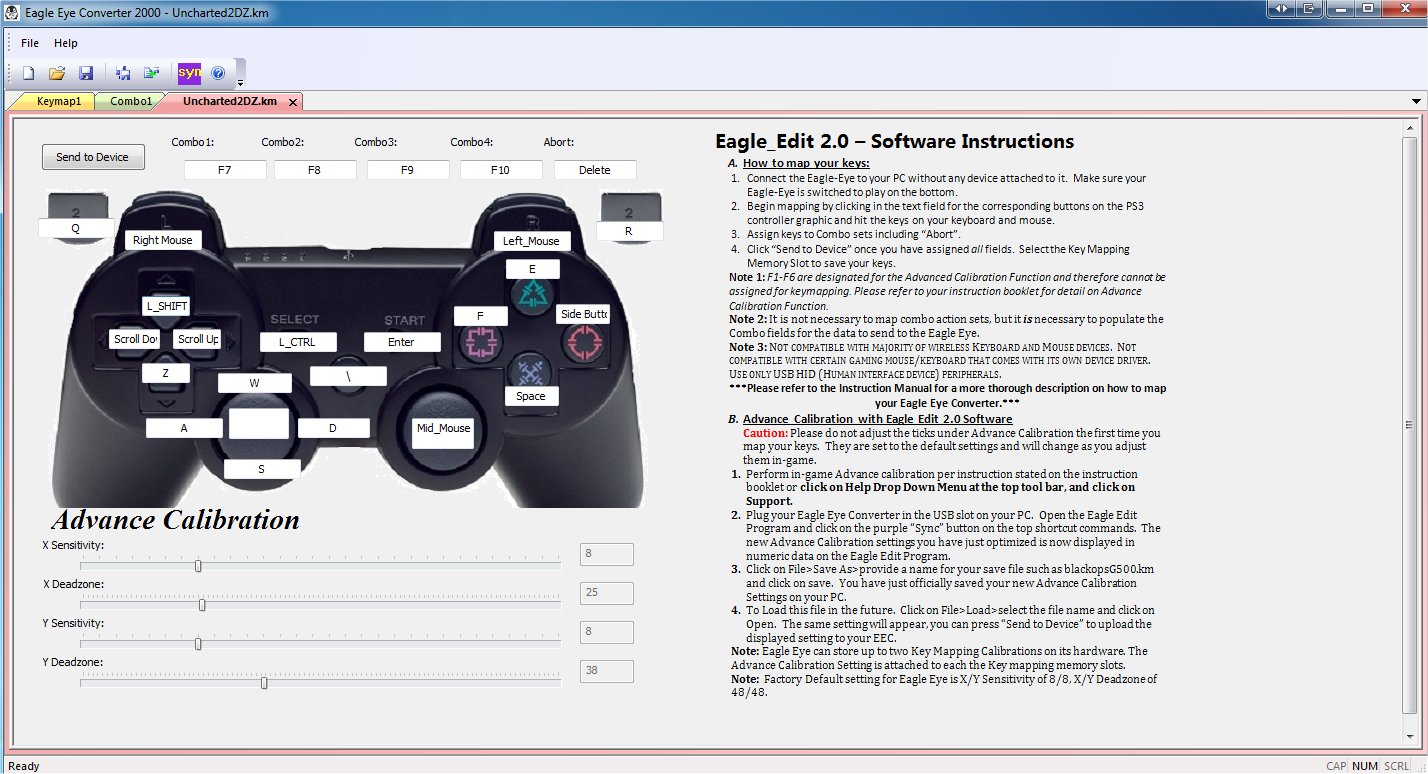Click the Eagle_Edit 2.0 Software Instructions heading
Image resolution: width=1428 pixels, height=774 pixels.
(x=895, y=141)
